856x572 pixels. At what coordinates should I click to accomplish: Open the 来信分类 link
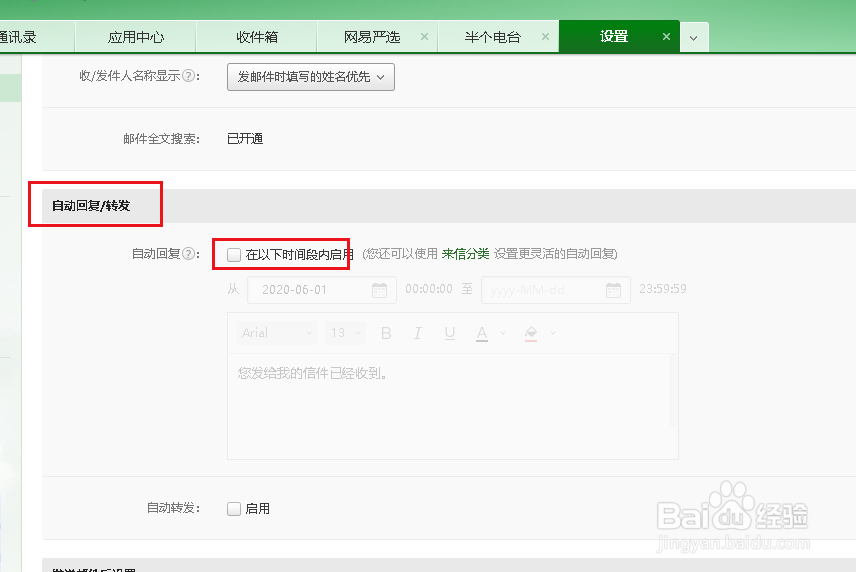click(x=465, y=254)
